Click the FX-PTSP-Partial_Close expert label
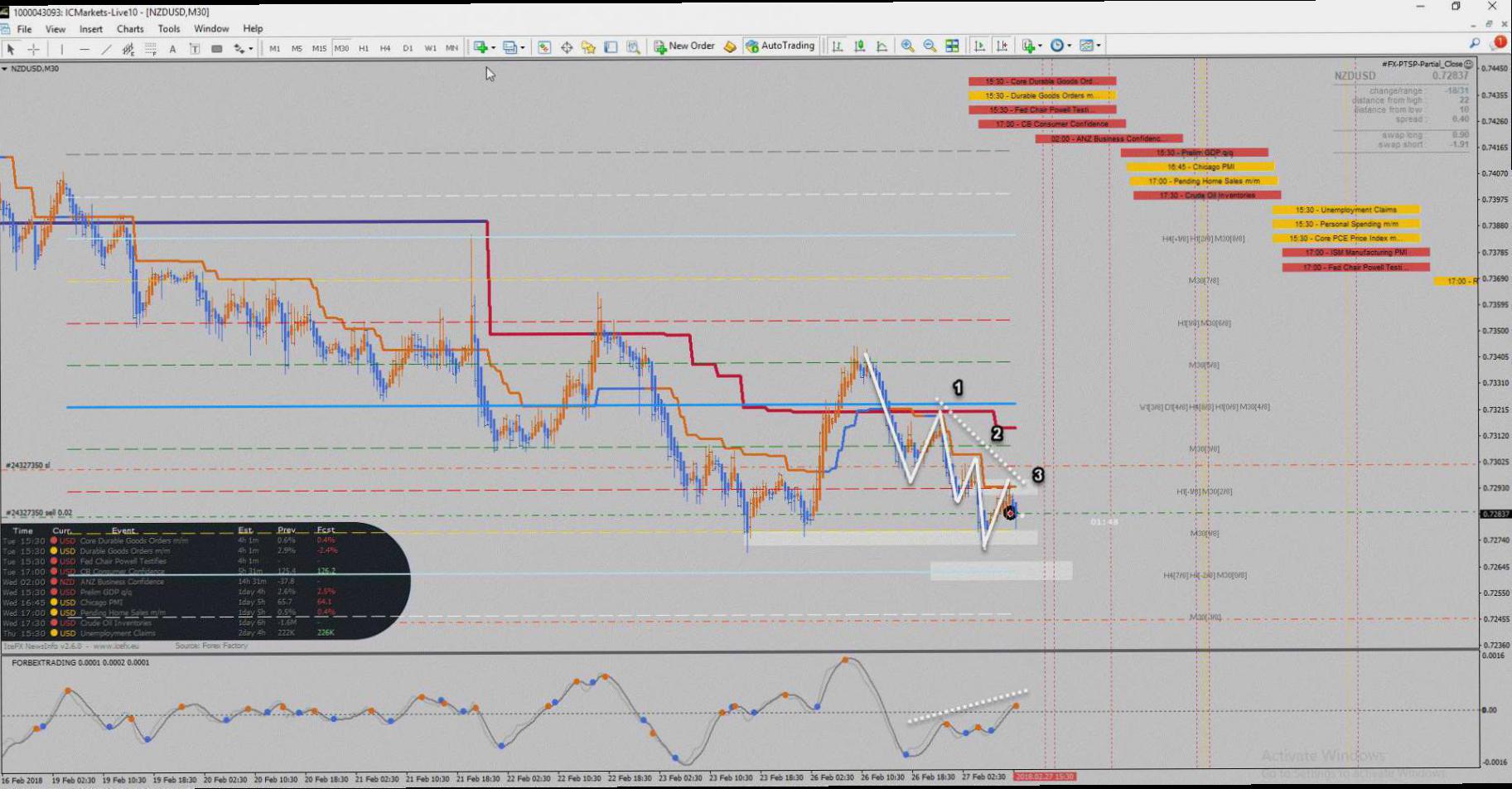 [x=1427, y=64]
